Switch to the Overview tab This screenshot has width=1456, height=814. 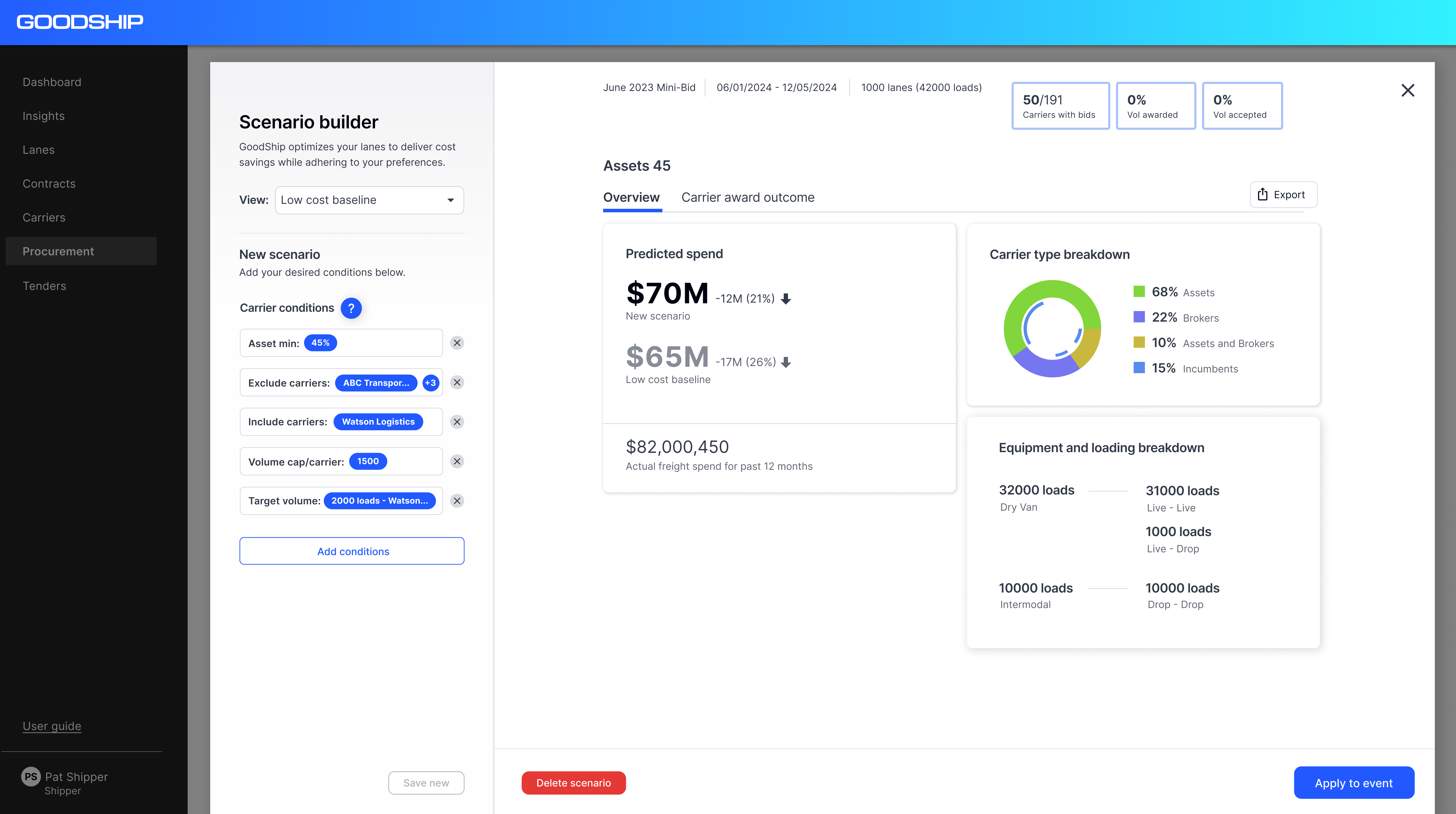pyautogui.click(x=631, y=197)
